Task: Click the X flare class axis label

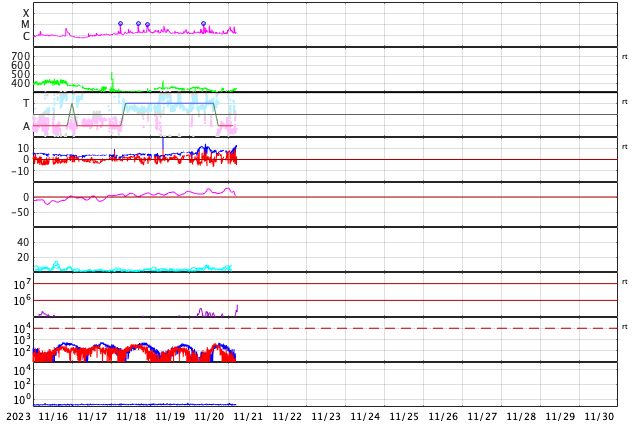Action: point(26,13)
